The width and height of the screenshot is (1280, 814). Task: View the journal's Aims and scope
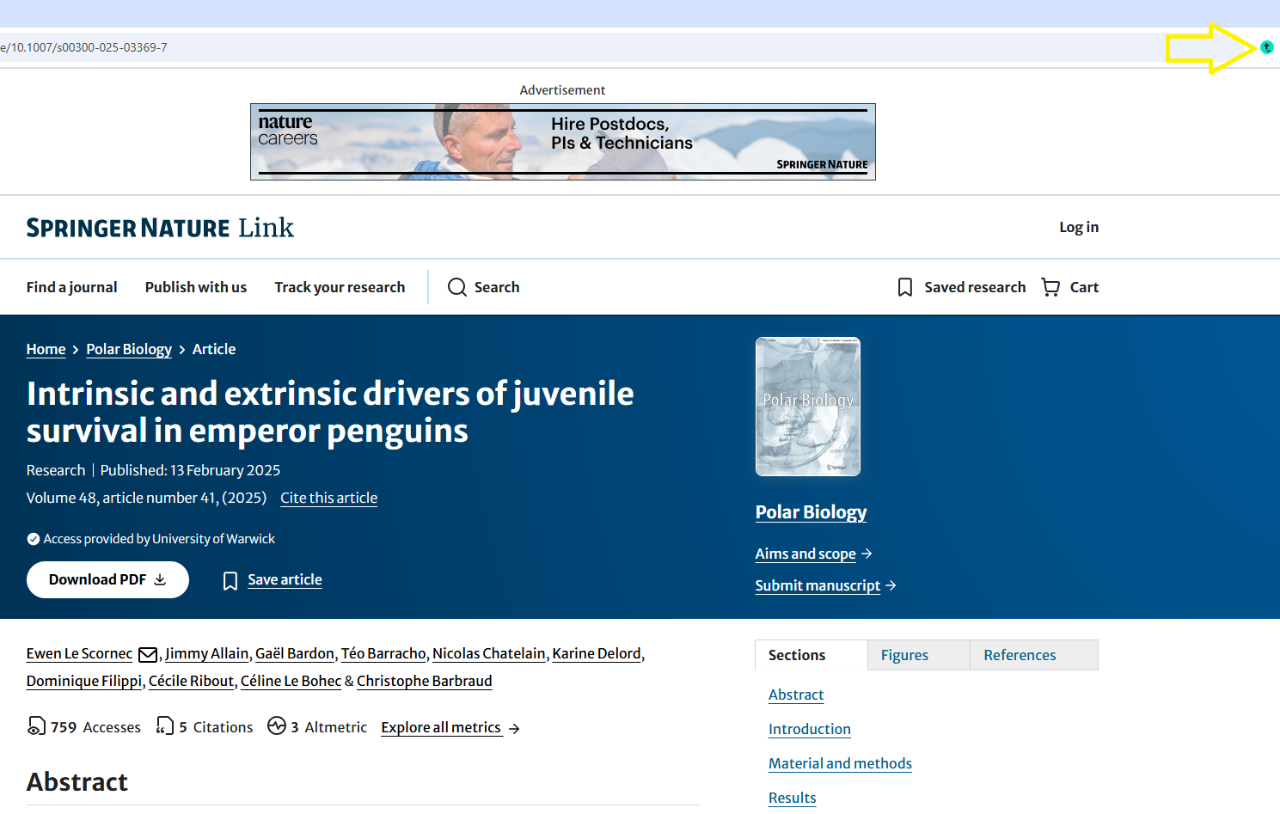tap(805, 553)
